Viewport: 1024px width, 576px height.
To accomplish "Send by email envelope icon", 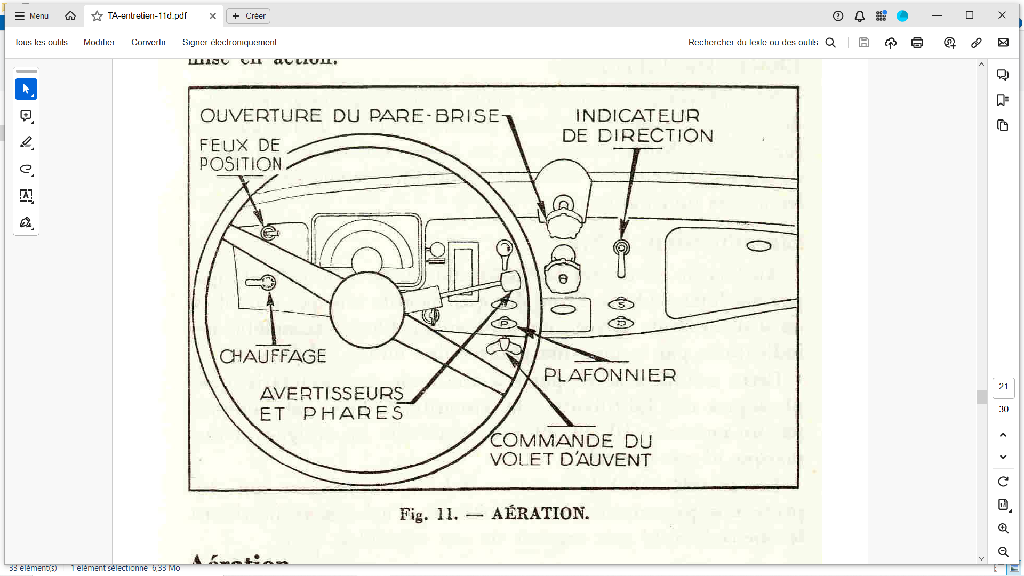I will pos(1003,42).
